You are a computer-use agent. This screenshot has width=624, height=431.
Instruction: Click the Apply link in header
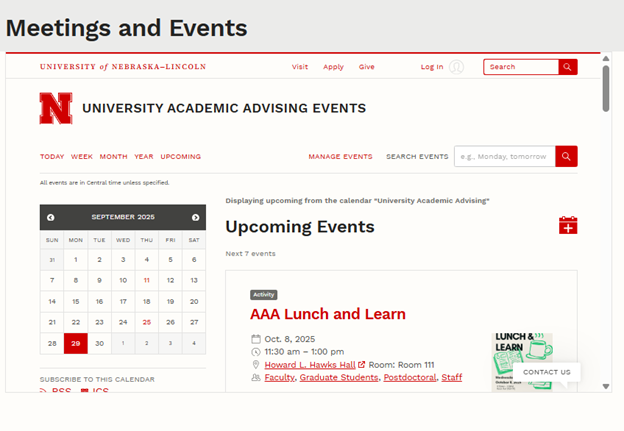(333, 67)
